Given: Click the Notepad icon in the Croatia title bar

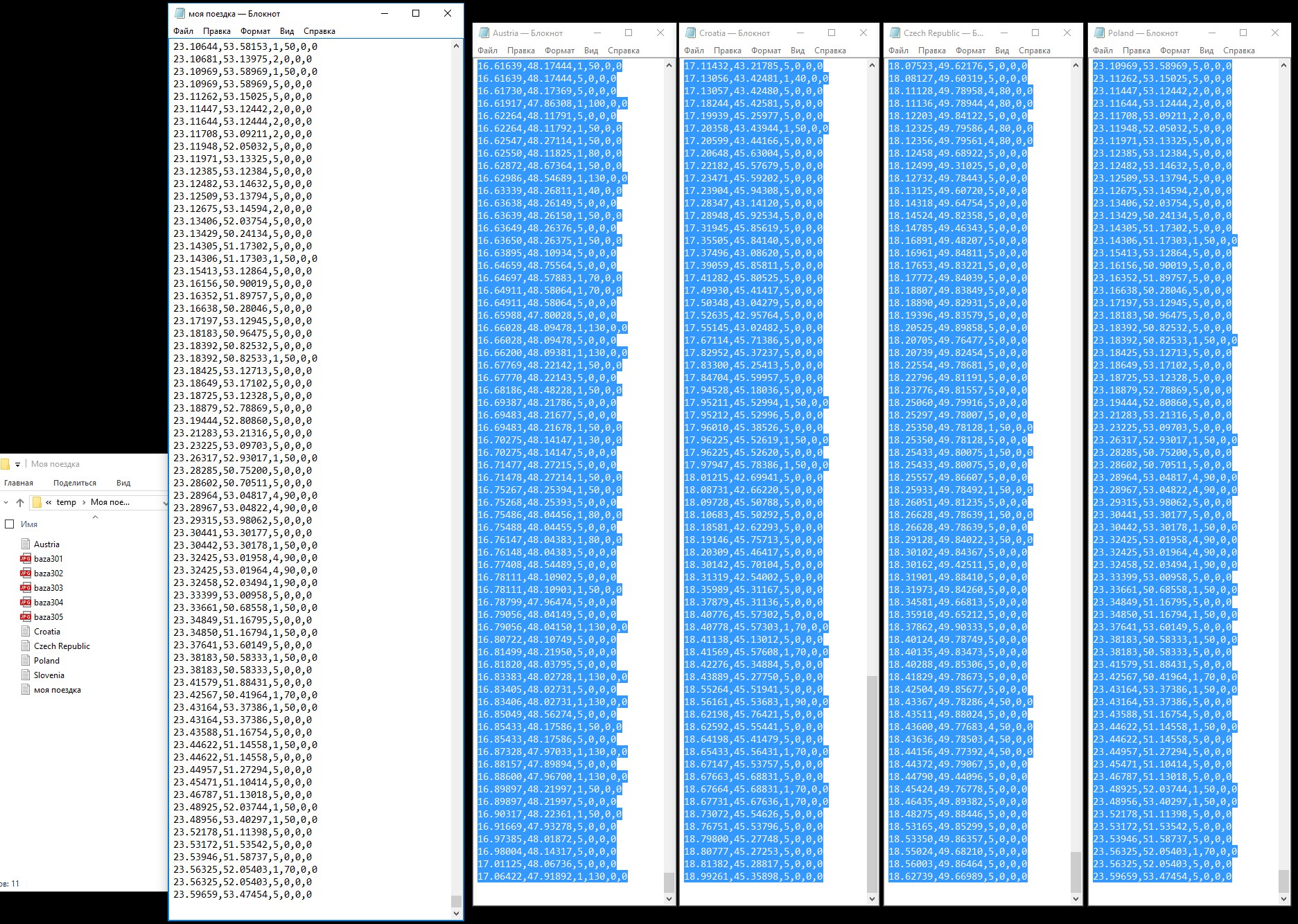Looking at the screenshot, I should click(690, 33).
